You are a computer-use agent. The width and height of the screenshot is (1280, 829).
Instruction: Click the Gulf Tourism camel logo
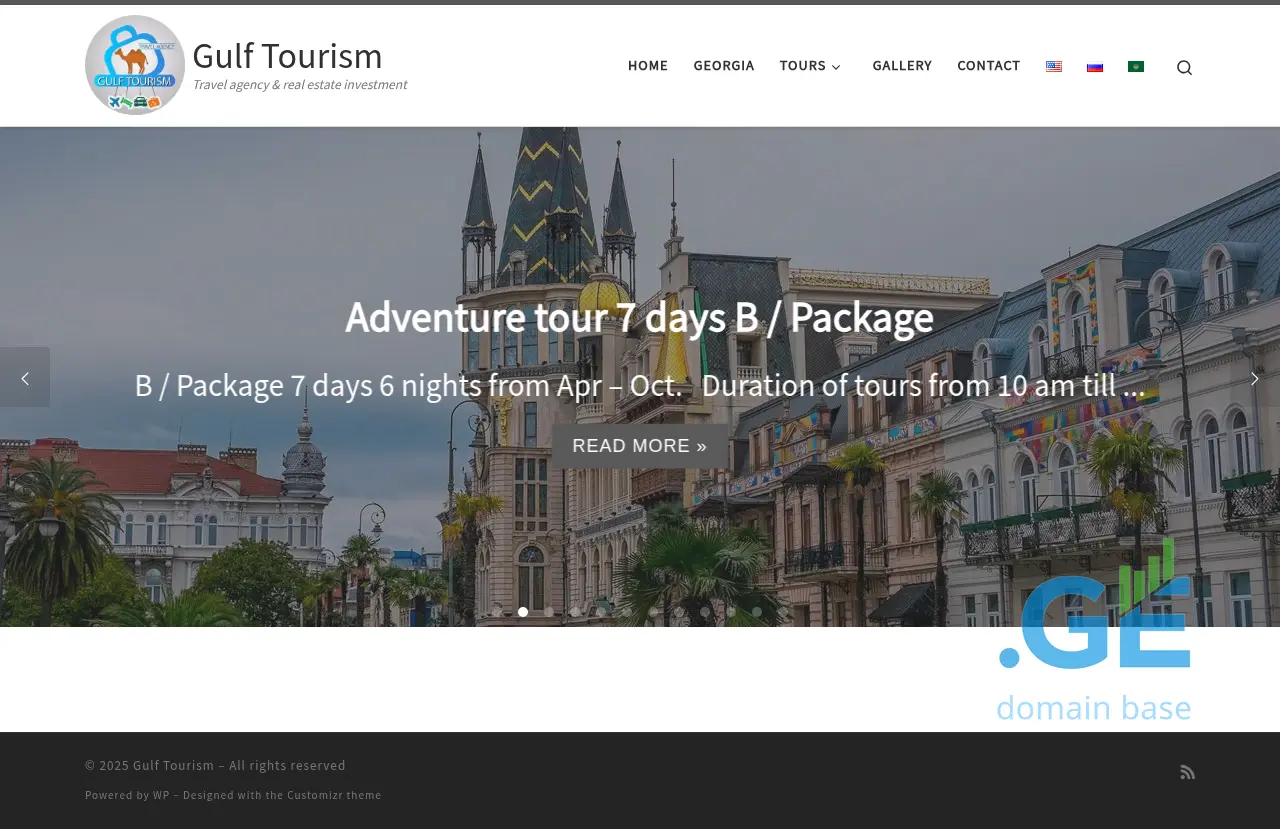tap(135, 65)
